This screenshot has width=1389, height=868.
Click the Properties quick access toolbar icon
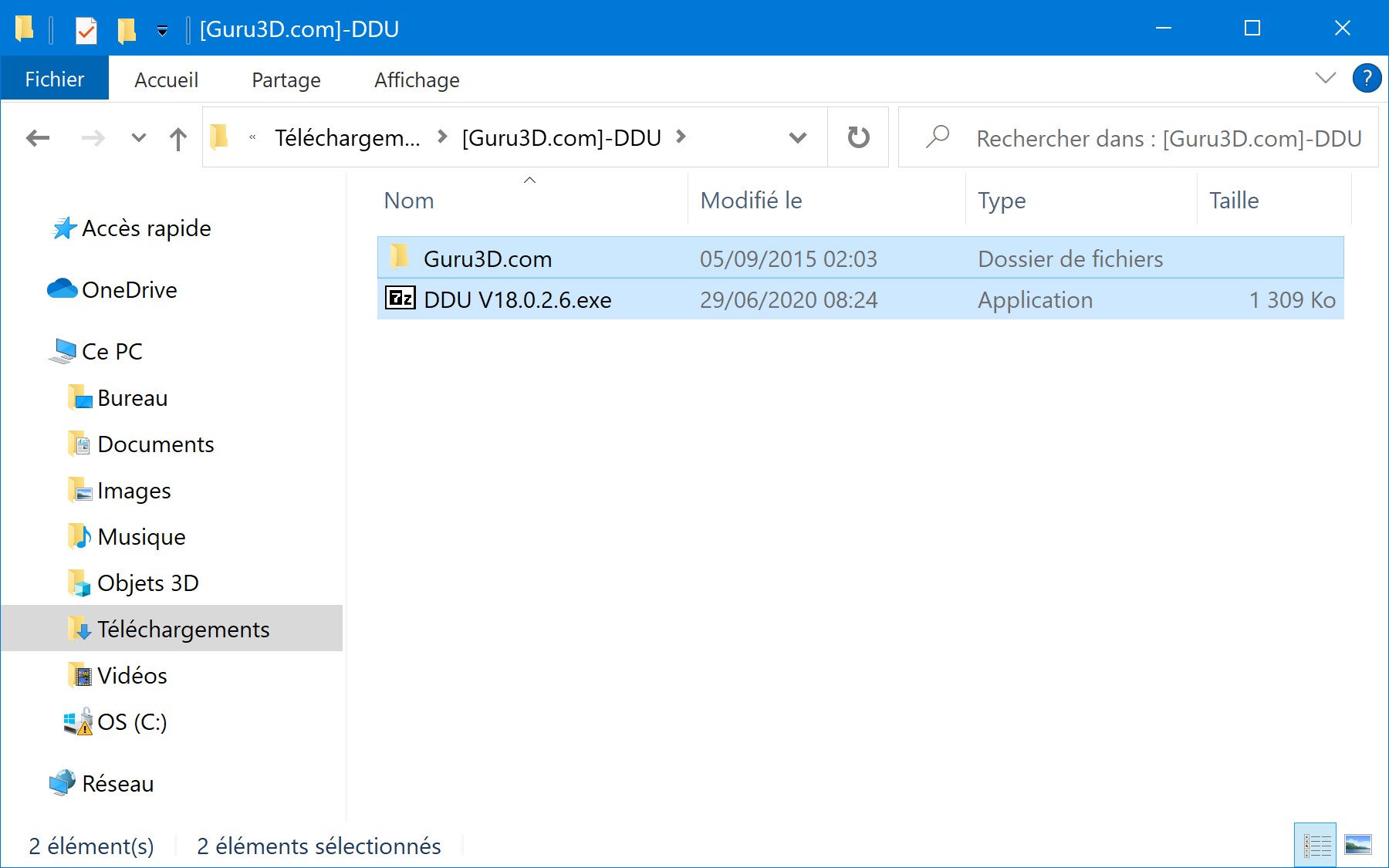click(86, 30)
